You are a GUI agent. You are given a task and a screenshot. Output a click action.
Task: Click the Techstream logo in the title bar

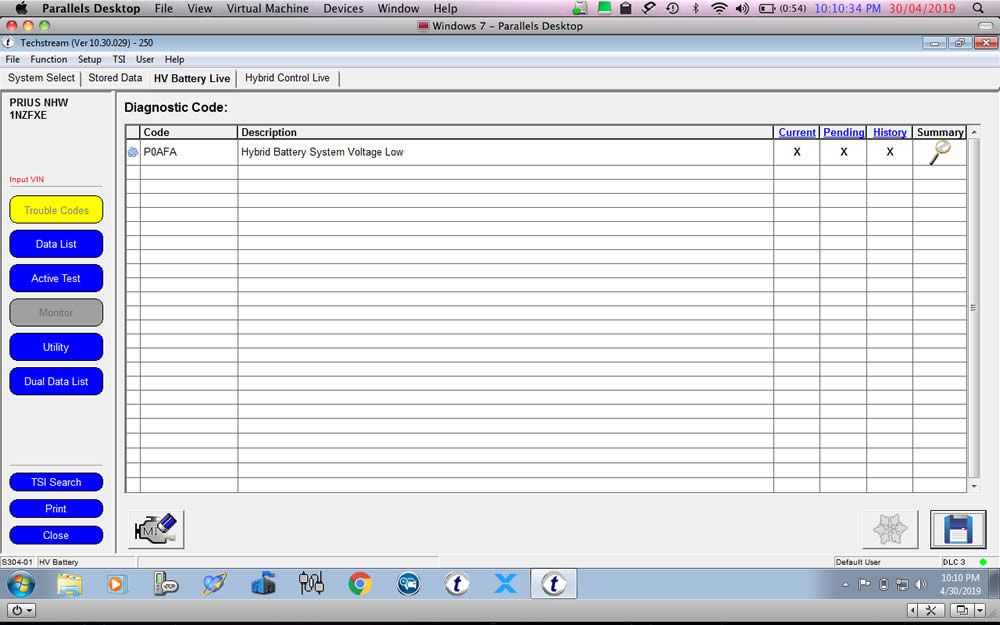[8, 43]
